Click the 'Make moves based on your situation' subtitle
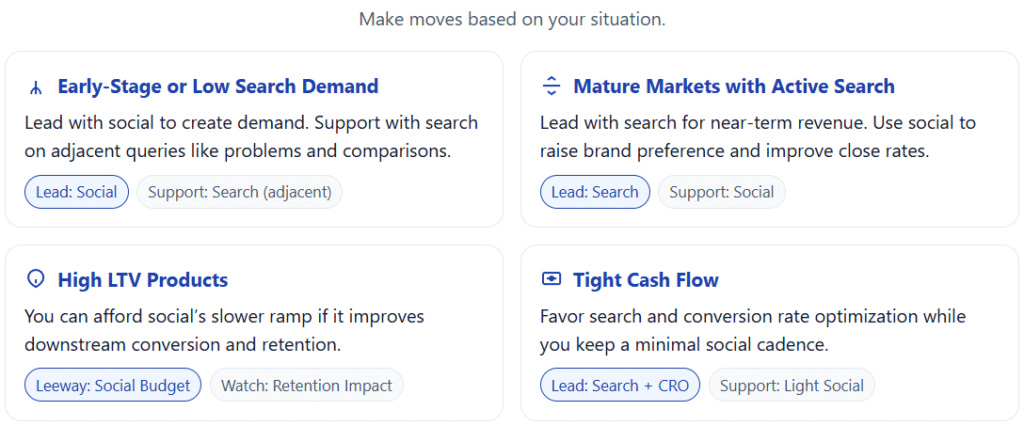This screenshot has height=426, width=1024. (512, 19)
